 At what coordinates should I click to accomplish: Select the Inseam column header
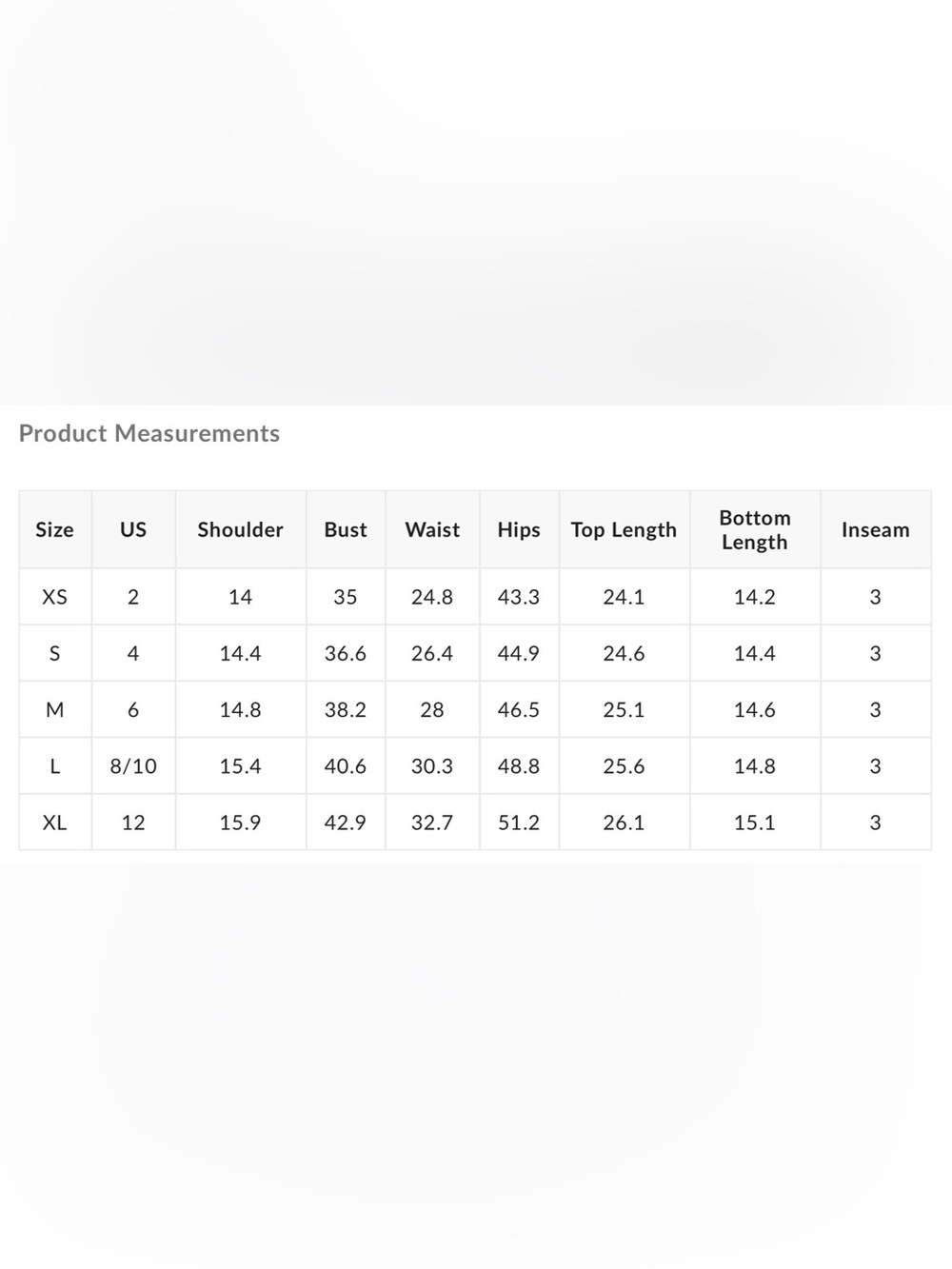pyautogui.click(x=876, y=530)
